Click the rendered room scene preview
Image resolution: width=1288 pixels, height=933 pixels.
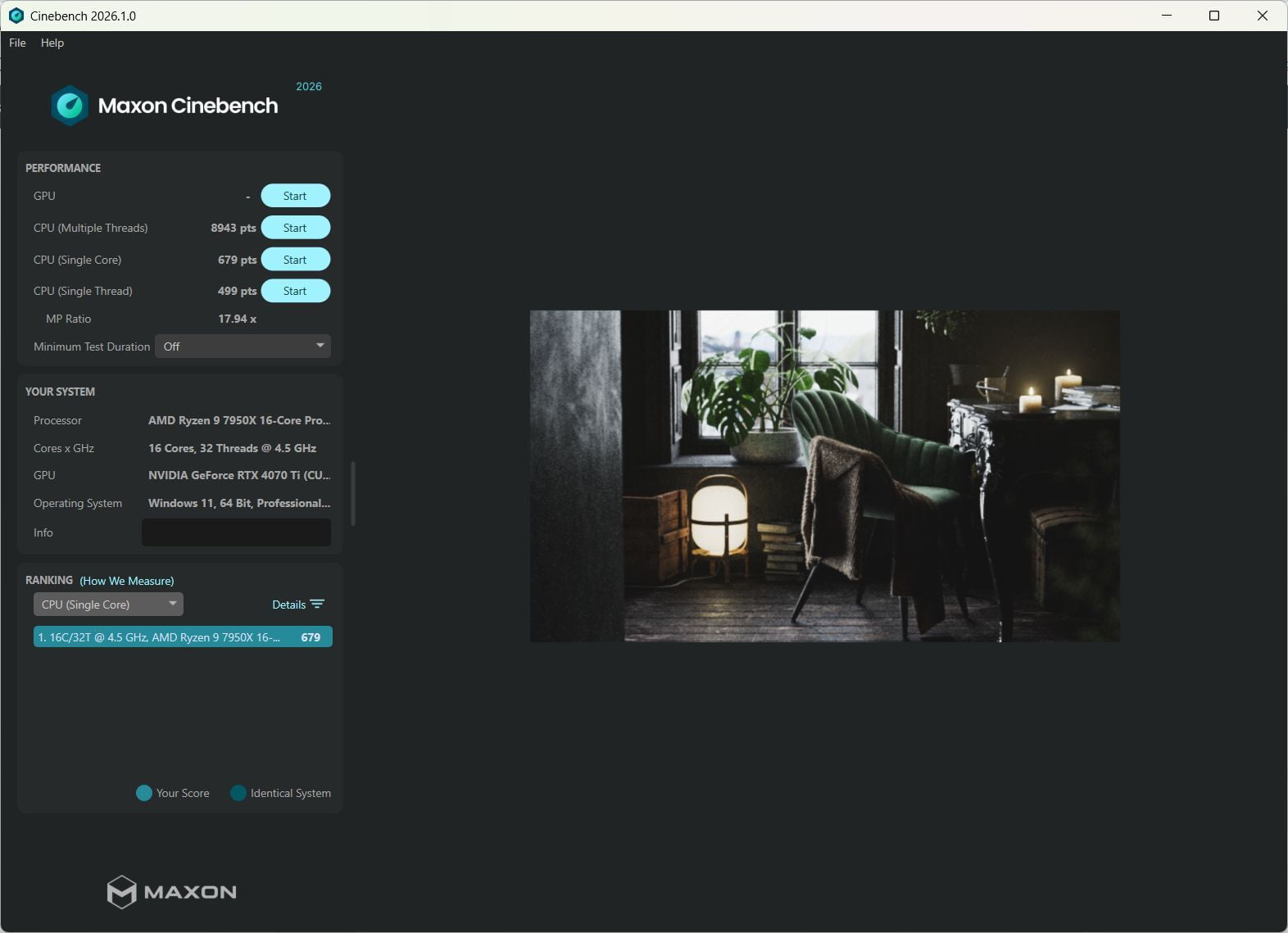point(824,476)
